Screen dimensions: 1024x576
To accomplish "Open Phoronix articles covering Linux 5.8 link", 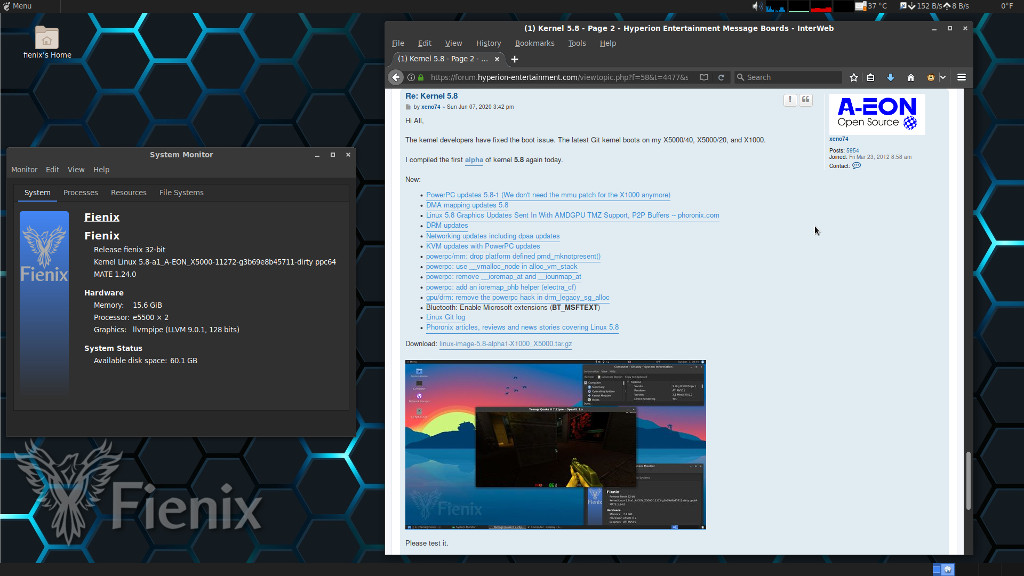I will coord(522,327).
